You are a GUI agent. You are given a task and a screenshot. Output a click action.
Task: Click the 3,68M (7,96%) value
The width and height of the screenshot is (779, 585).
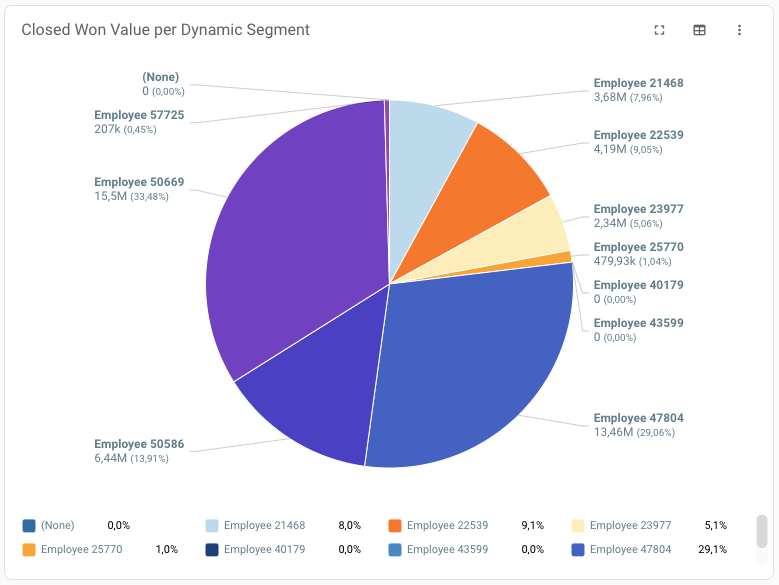tap(628, 97)
